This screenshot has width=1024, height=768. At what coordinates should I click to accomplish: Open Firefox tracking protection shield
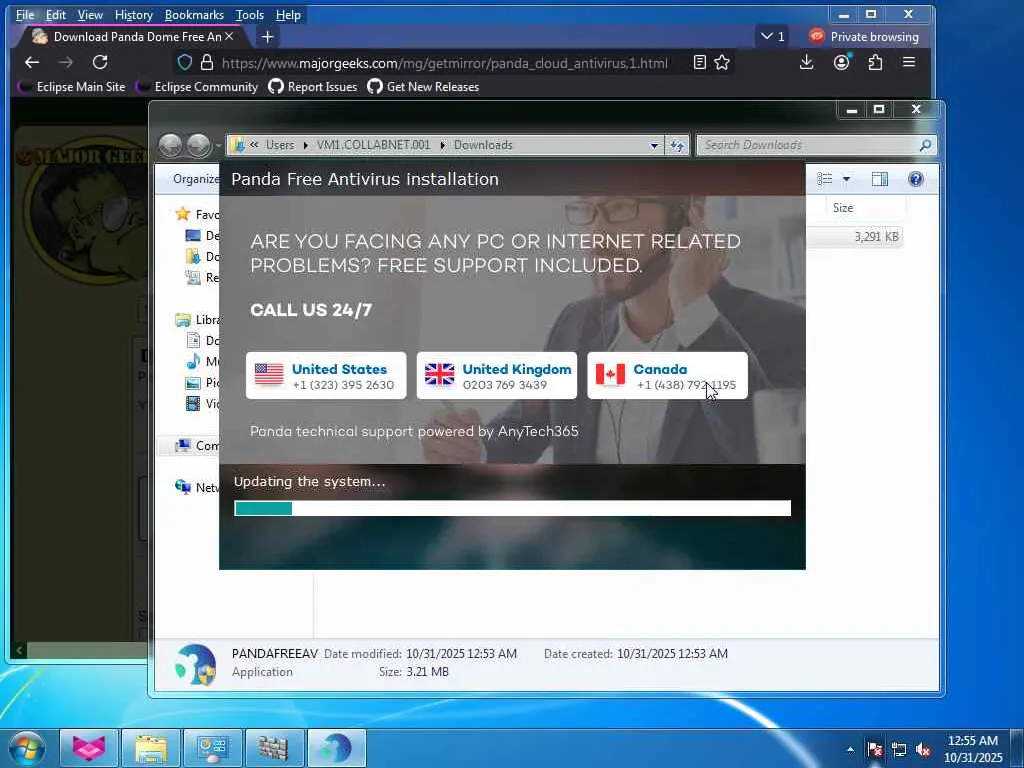coord(185,62)
